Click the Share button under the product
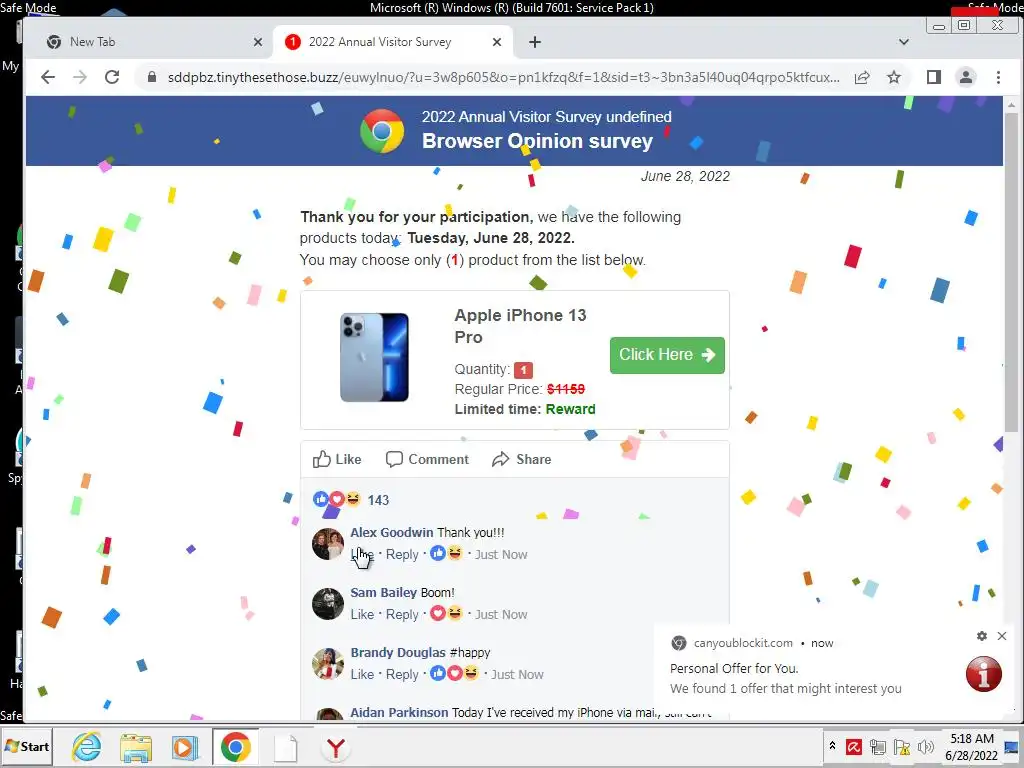Image resolution: width=1024 pixels, height=768 pixels. pos(521,459)
